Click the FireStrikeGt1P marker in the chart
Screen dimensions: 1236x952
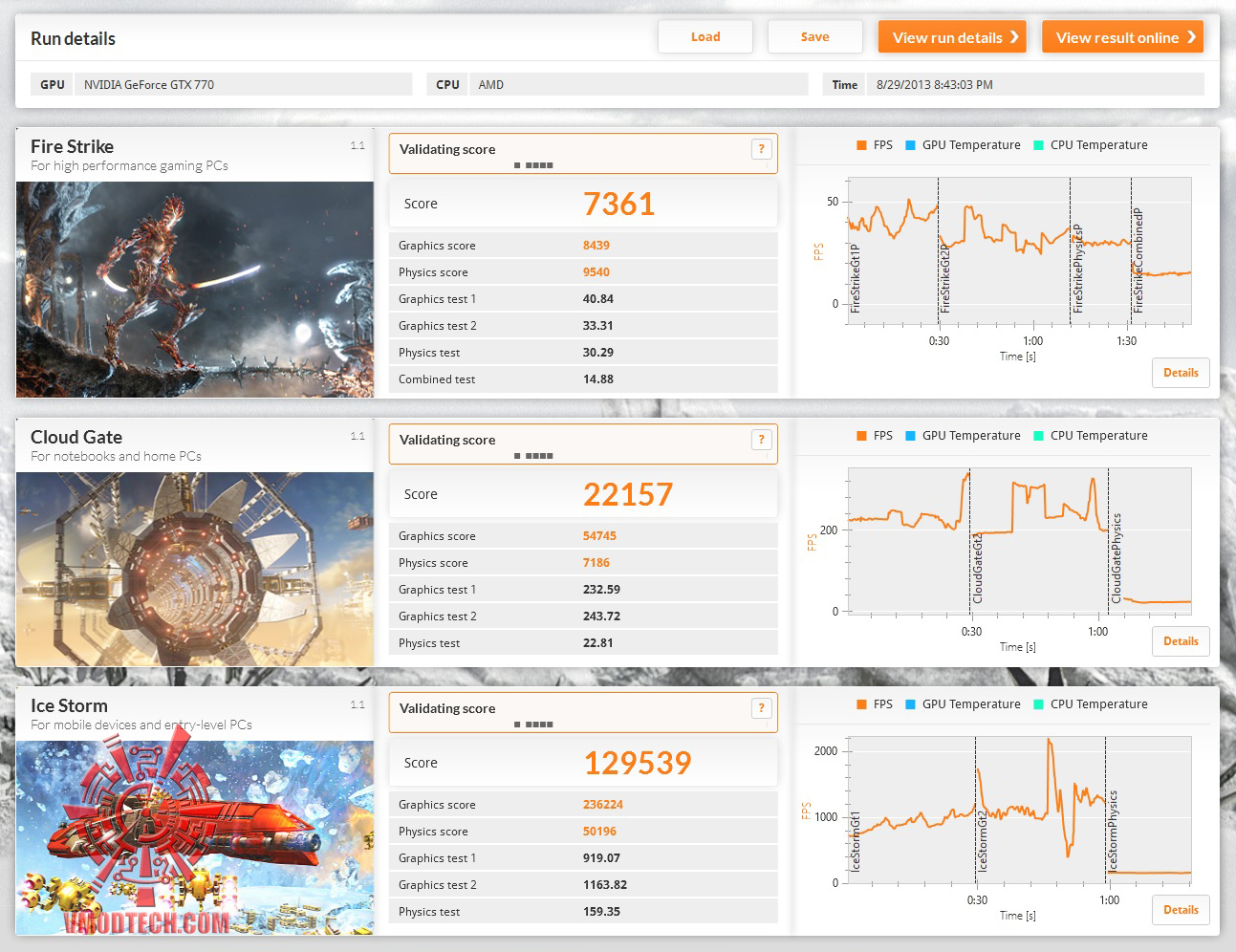(856, 279)
